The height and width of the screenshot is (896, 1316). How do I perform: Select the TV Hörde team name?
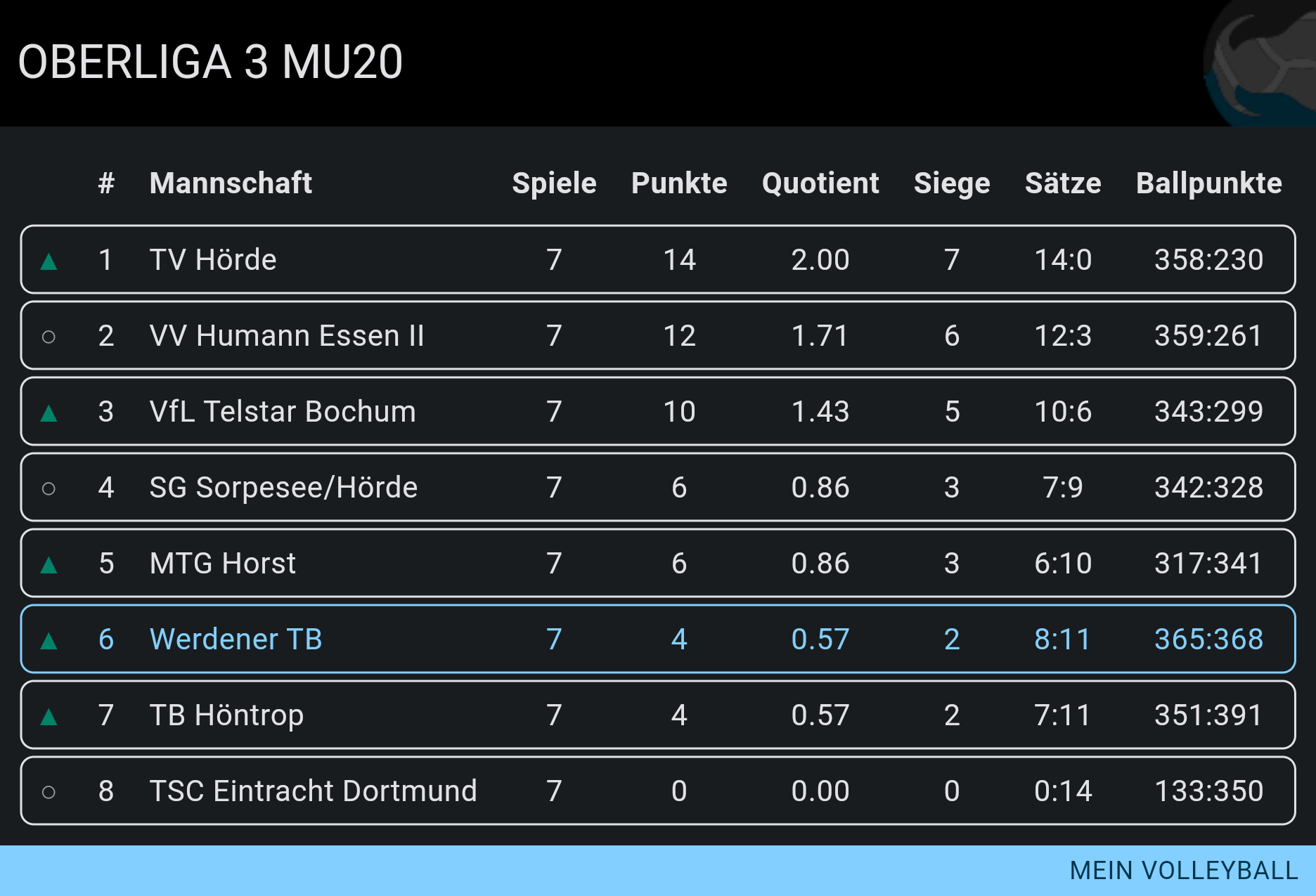click(213, 259)
